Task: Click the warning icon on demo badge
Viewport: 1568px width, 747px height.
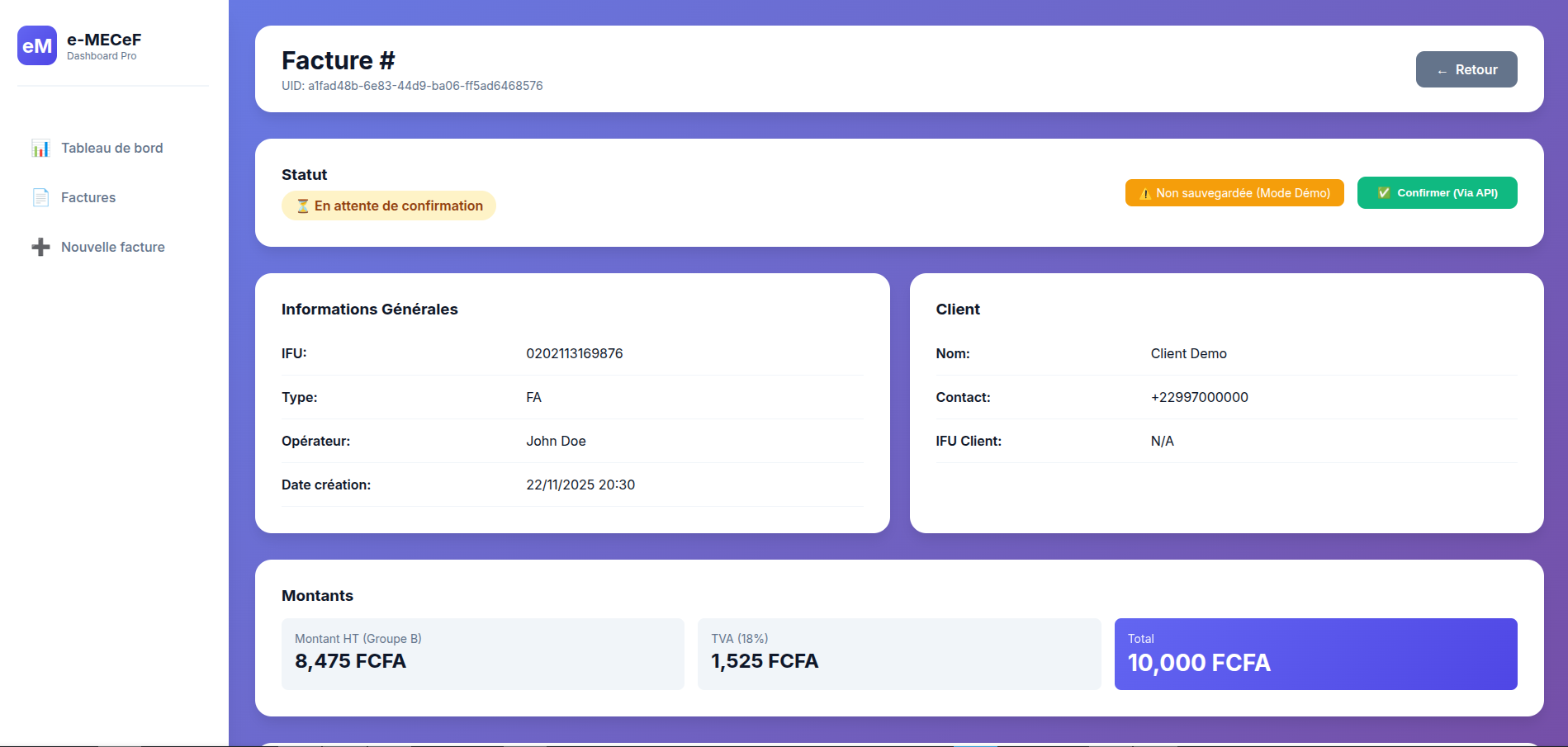Action: (1145, 193)
